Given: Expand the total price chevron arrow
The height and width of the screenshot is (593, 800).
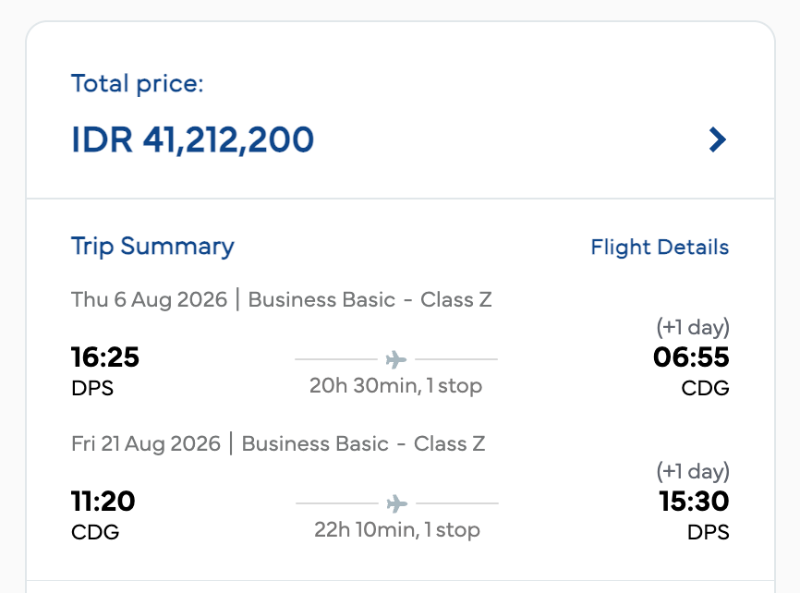Looking at the screenshot, I should pos(716,140).
